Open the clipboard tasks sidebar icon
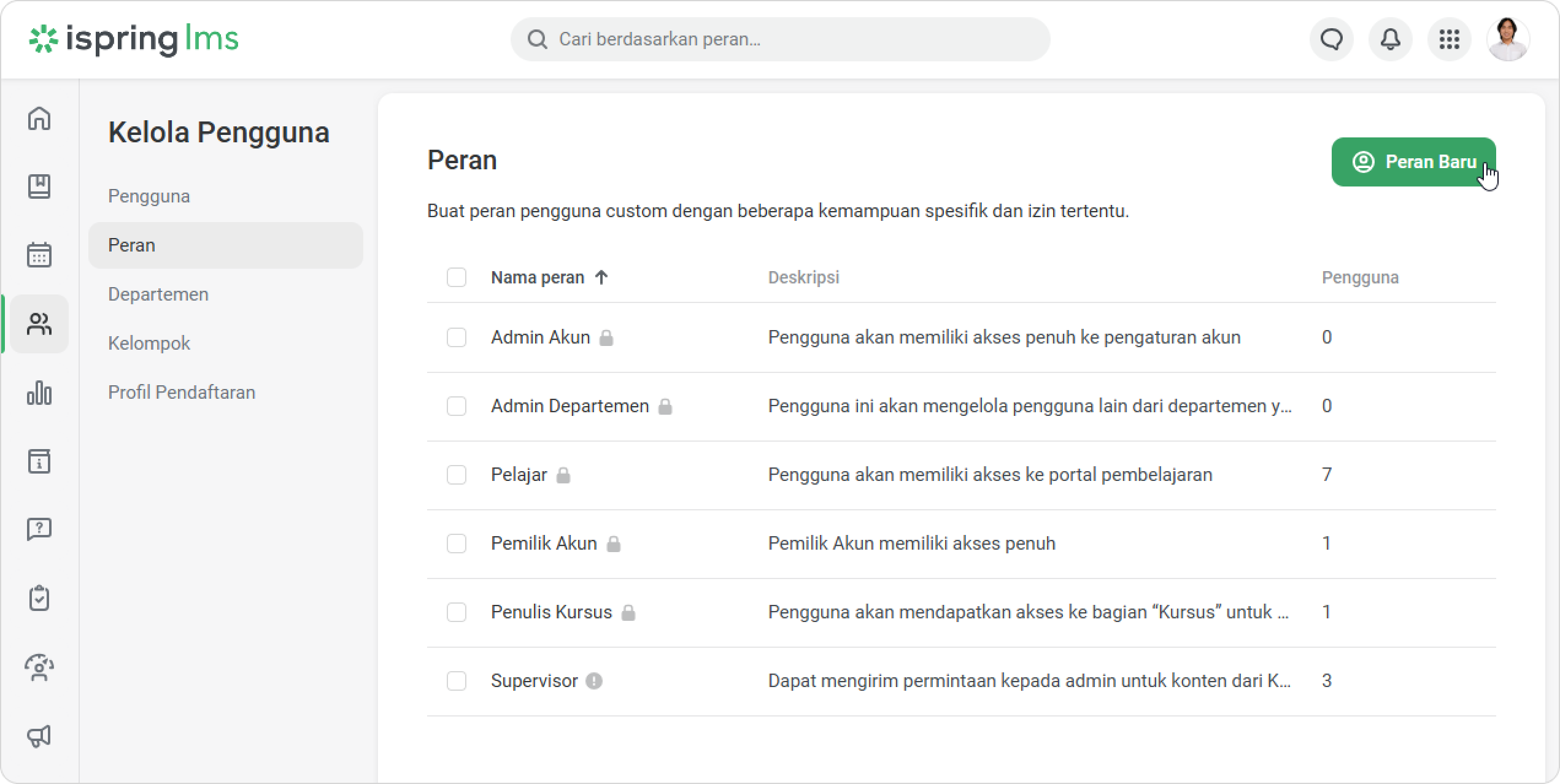The width and height of the screenshot is (1560, 784). pos(39,598)
